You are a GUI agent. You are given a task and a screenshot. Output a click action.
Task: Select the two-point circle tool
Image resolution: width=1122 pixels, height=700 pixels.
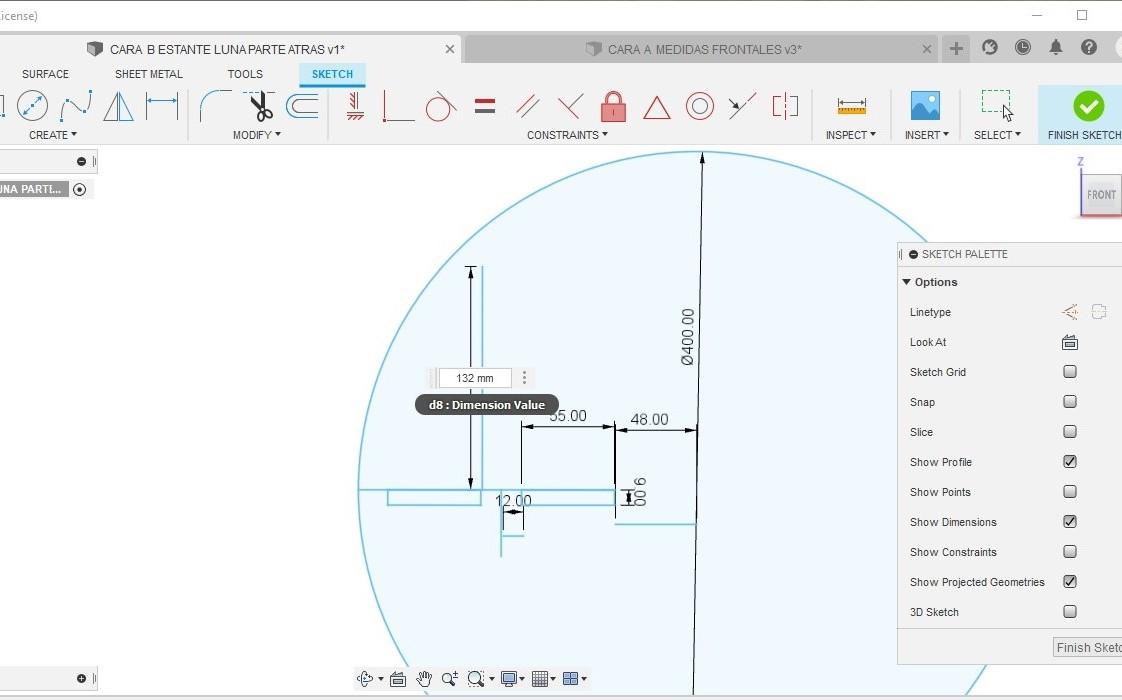pos(32,106)
